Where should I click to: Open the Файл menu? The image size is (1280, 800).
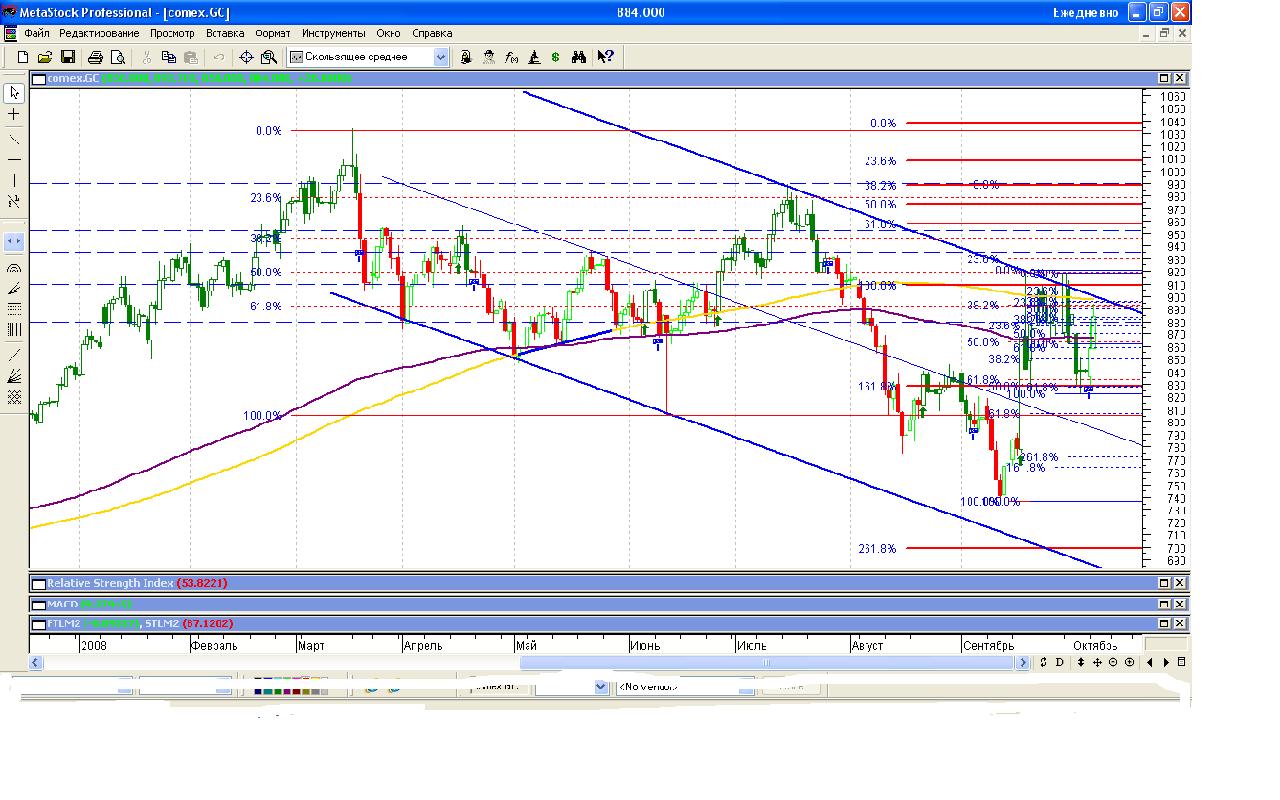tap(36, 33)
